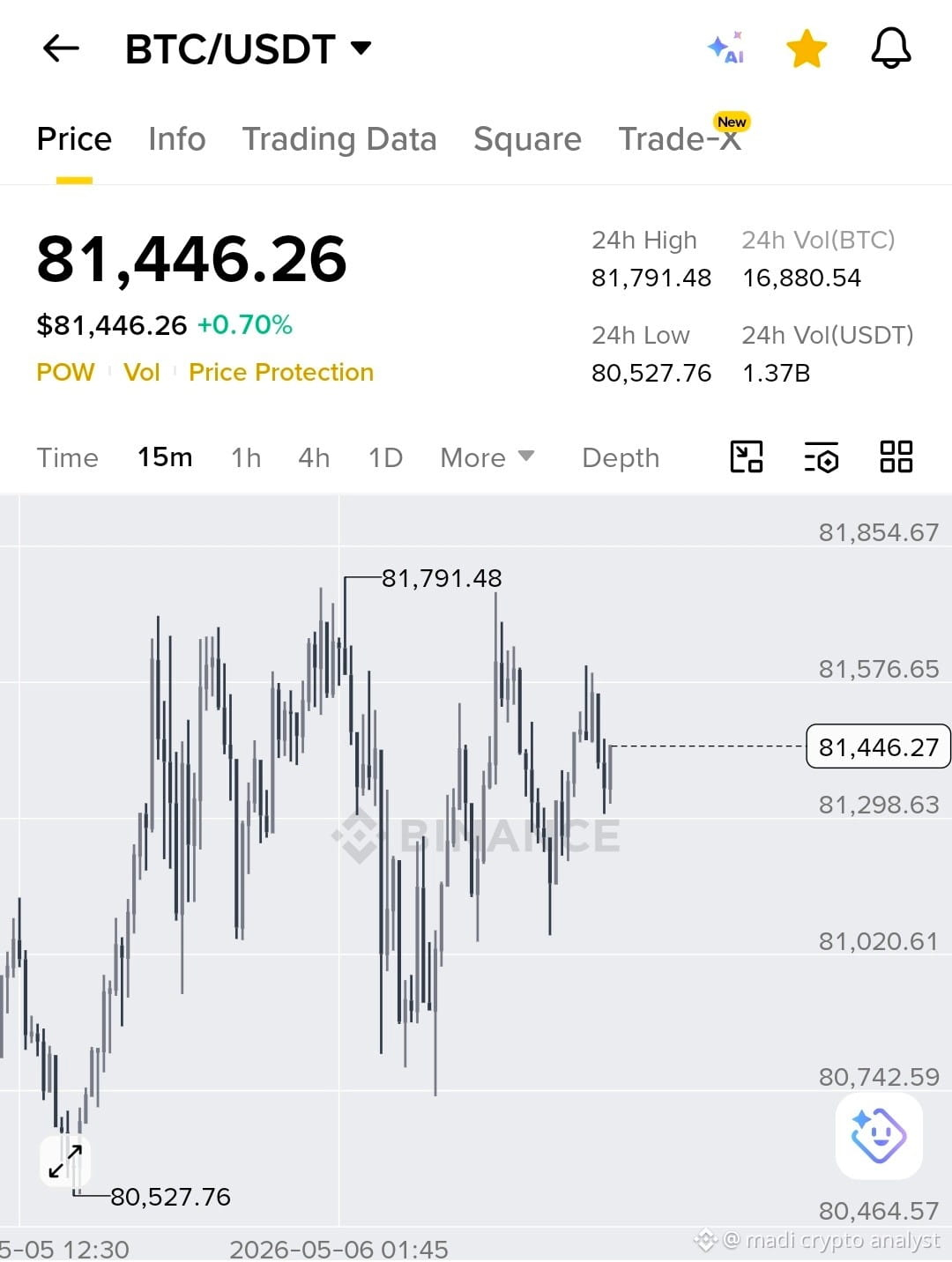Select the 4h chart interval
This screenshot has width=952, height=1262.
point(314,457)
